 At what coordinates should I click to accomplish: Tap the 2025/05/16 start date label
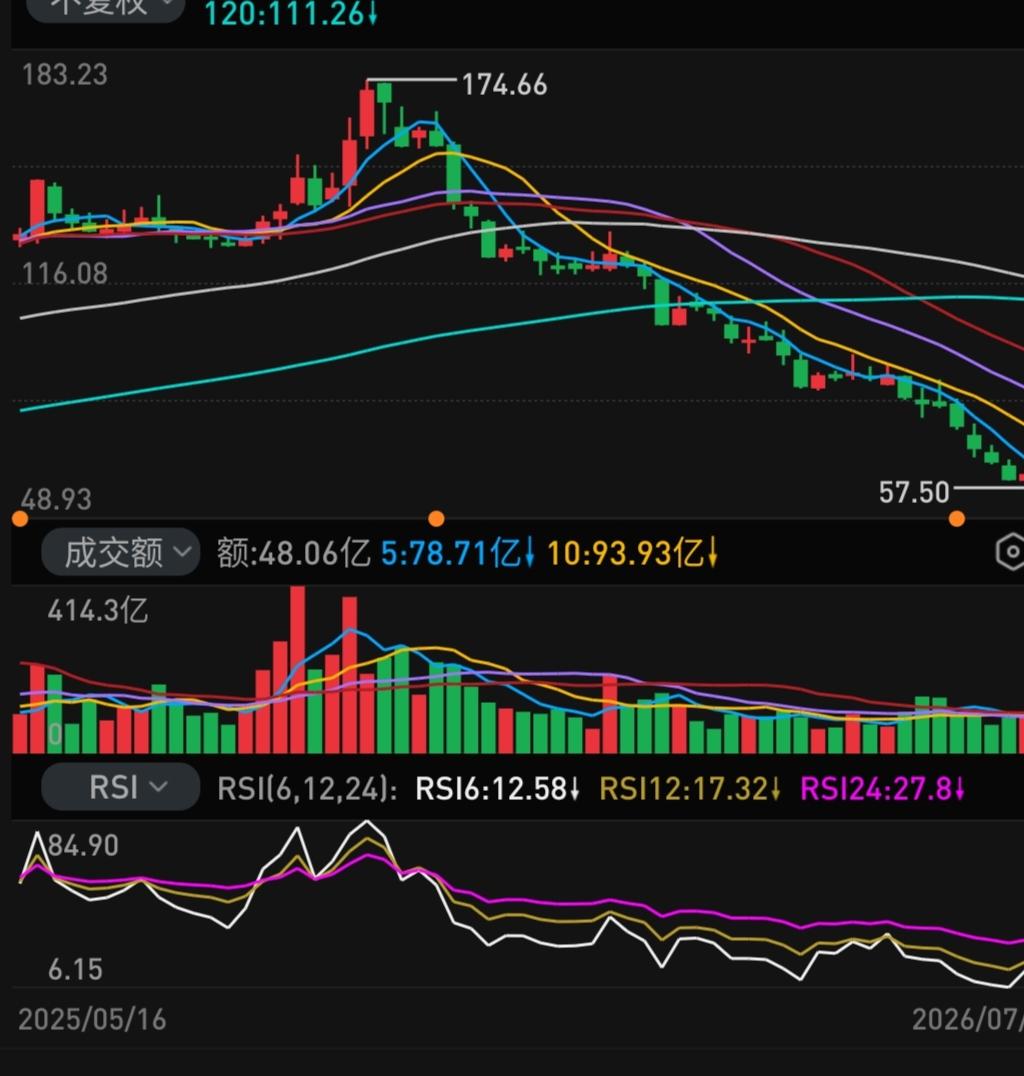pos(92,1019)
